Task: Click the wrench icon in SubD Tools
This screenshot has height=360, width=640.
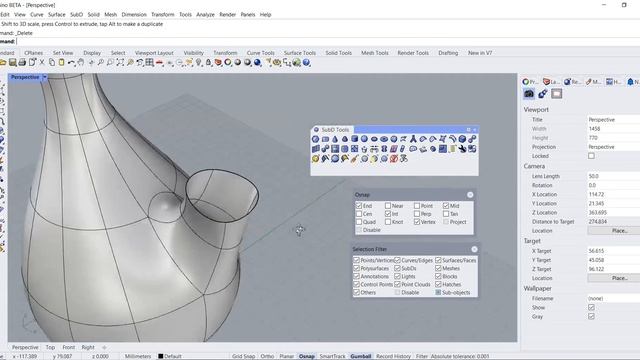Action: point(462,149)
